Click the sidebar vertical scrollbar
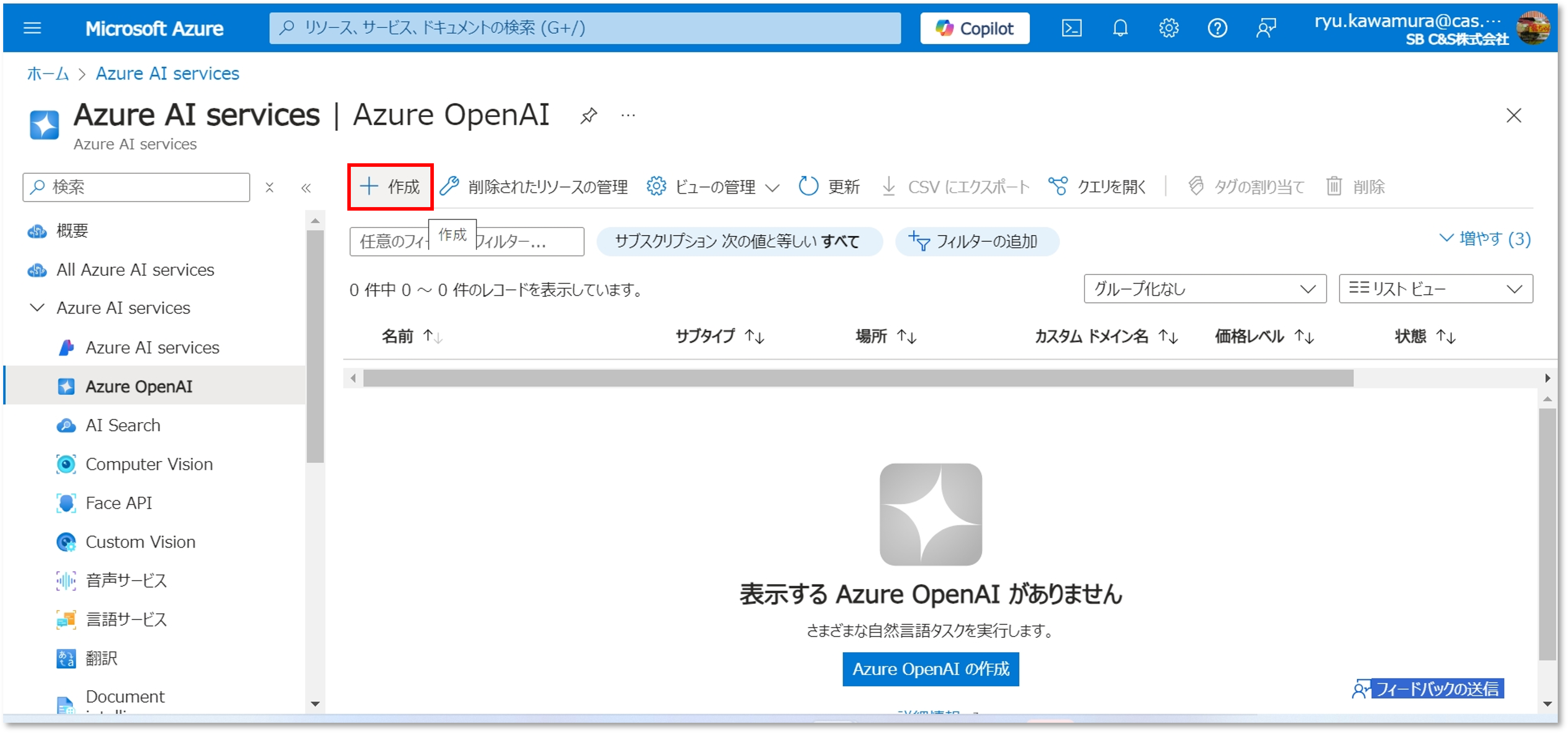This screenshot has width=1568, height=733. (315, 347)
